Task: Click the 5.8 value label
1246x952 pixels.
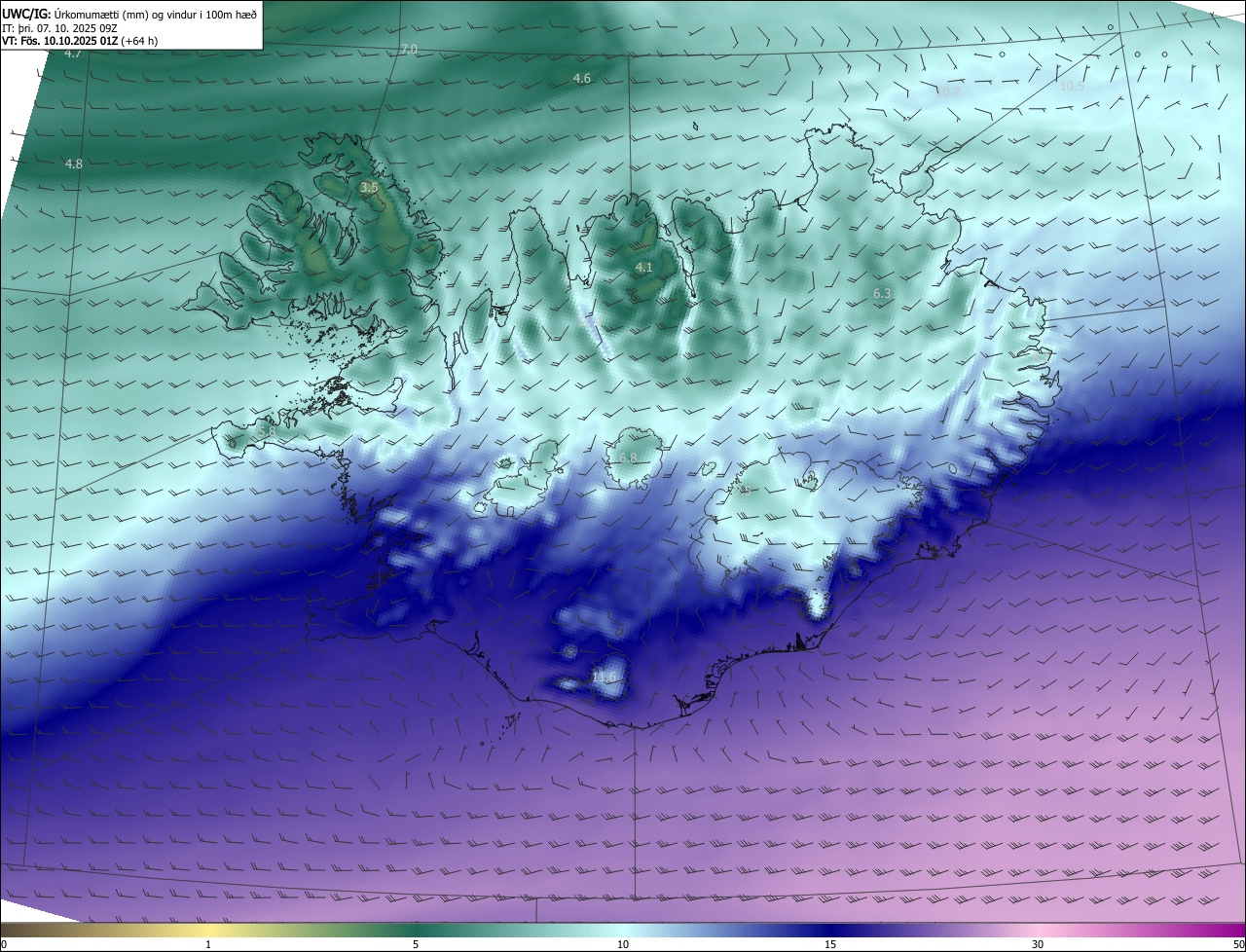Action: pos(267,430)
